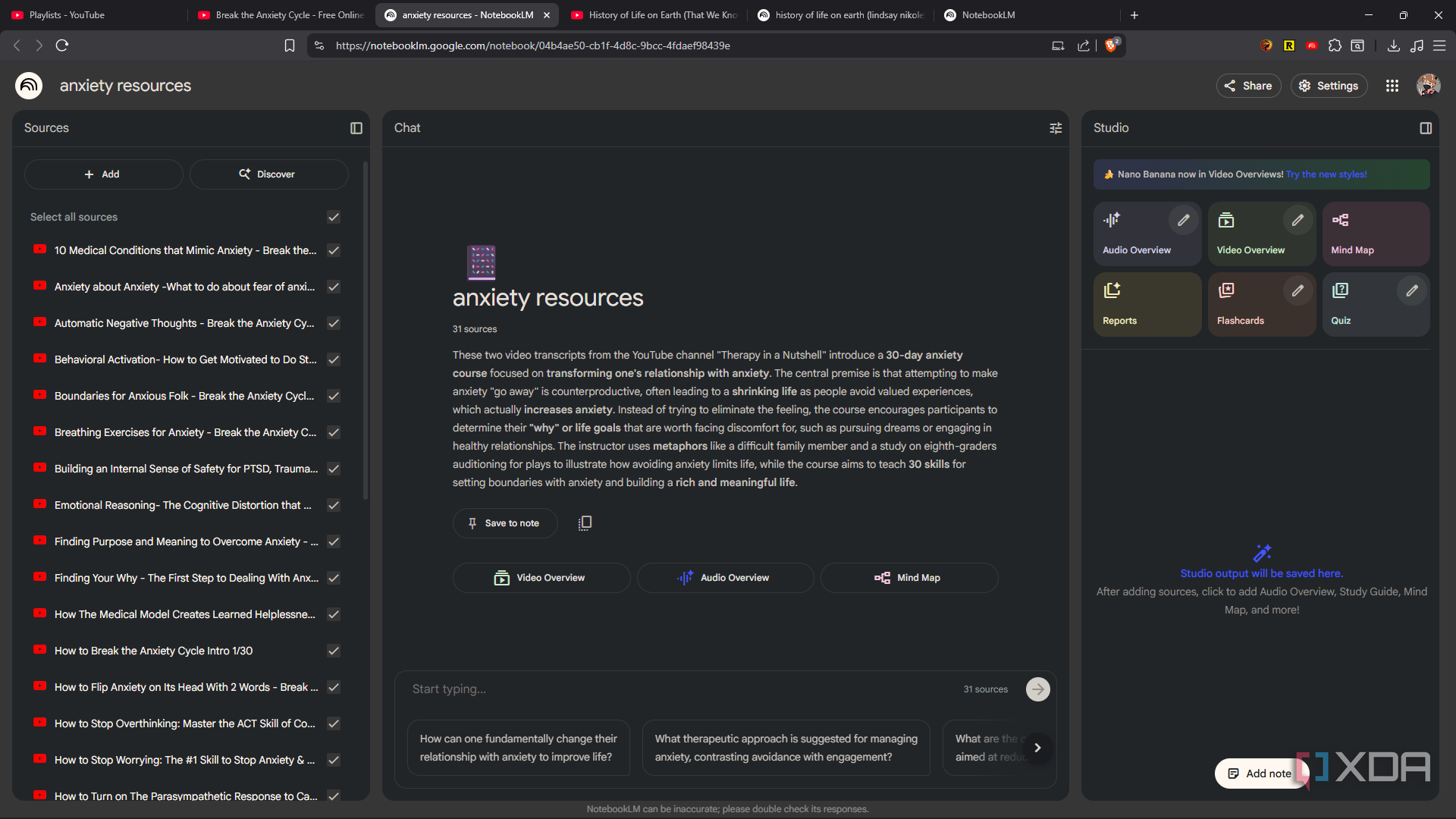Reload the current page

(x=62, y=45)
